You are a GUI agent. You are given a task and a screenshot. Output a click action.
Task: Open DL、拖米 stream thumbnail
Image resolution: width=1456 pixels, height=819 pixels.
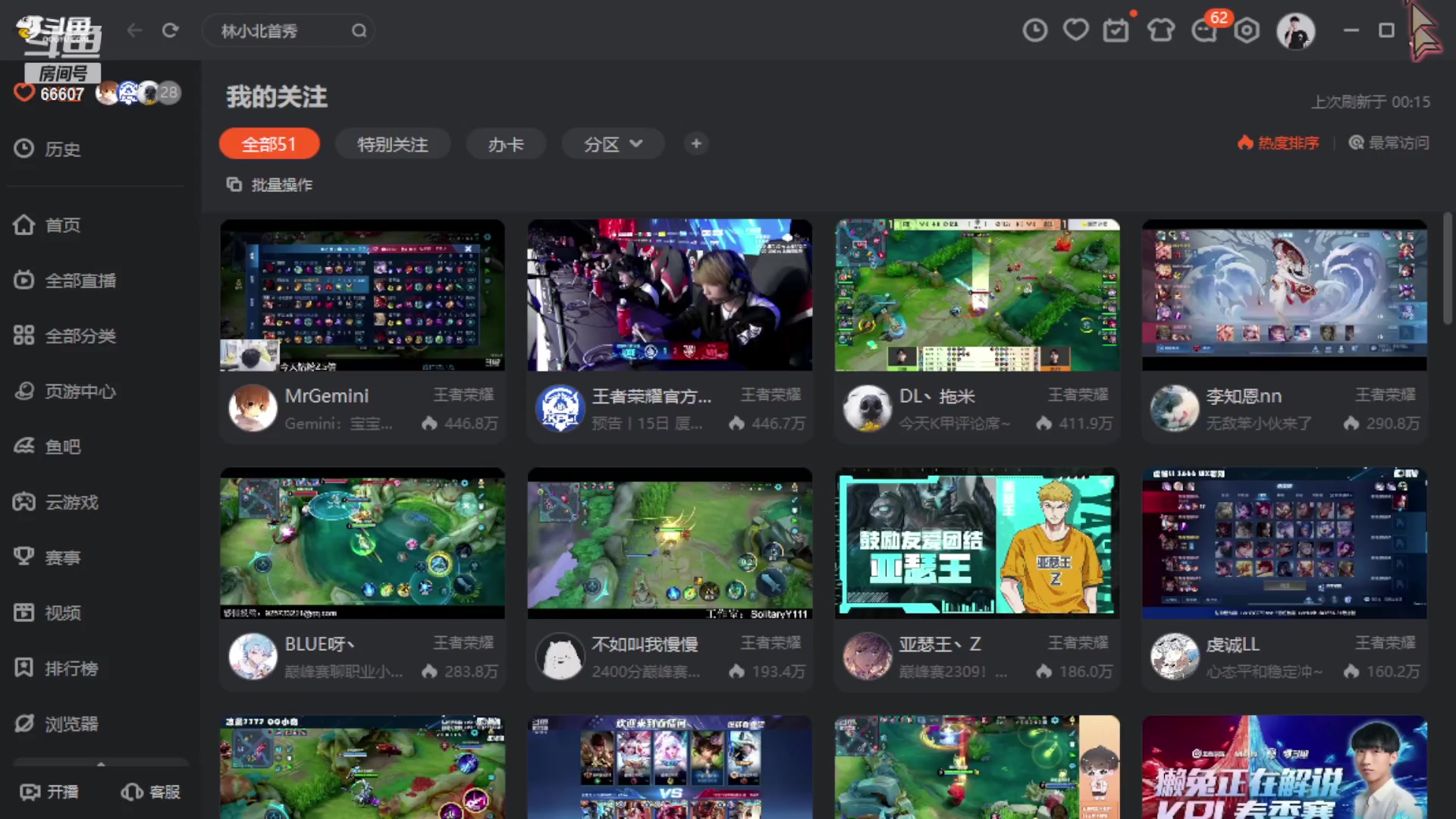[977, 295]
